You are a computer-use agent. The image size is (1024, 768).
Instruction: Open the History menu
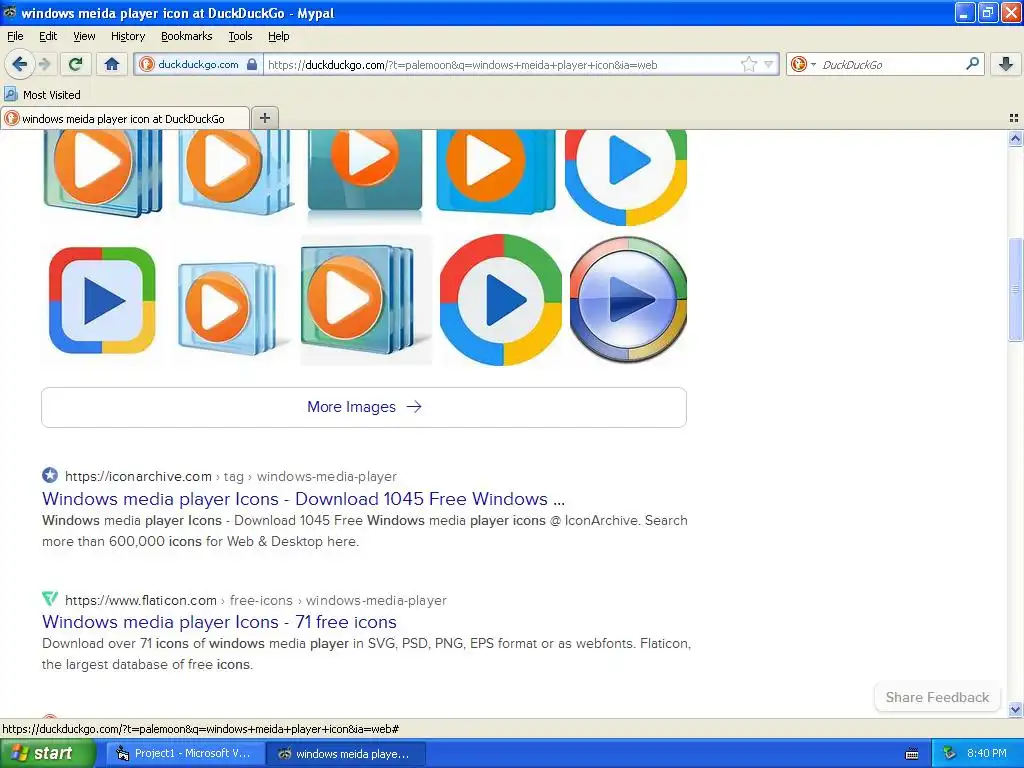(127, 36)
